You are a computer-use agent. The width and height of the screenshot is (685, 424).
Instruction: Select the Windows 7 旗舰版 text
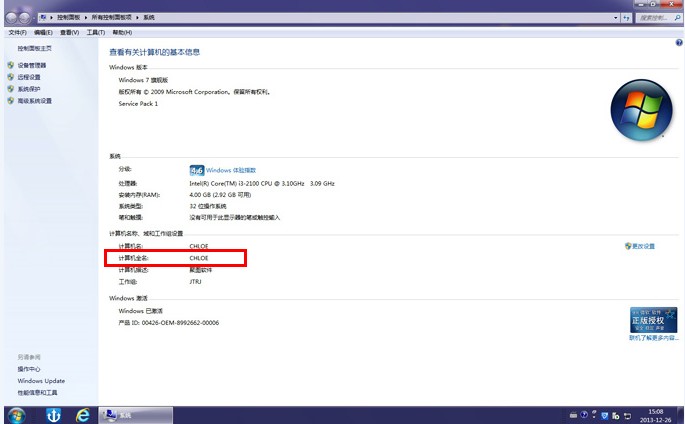143,80
